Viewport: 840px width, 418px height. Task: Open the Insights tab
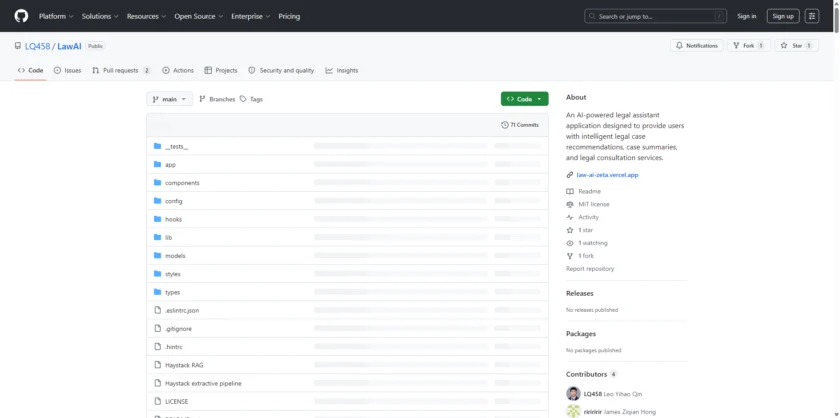[x=342, y=70]
